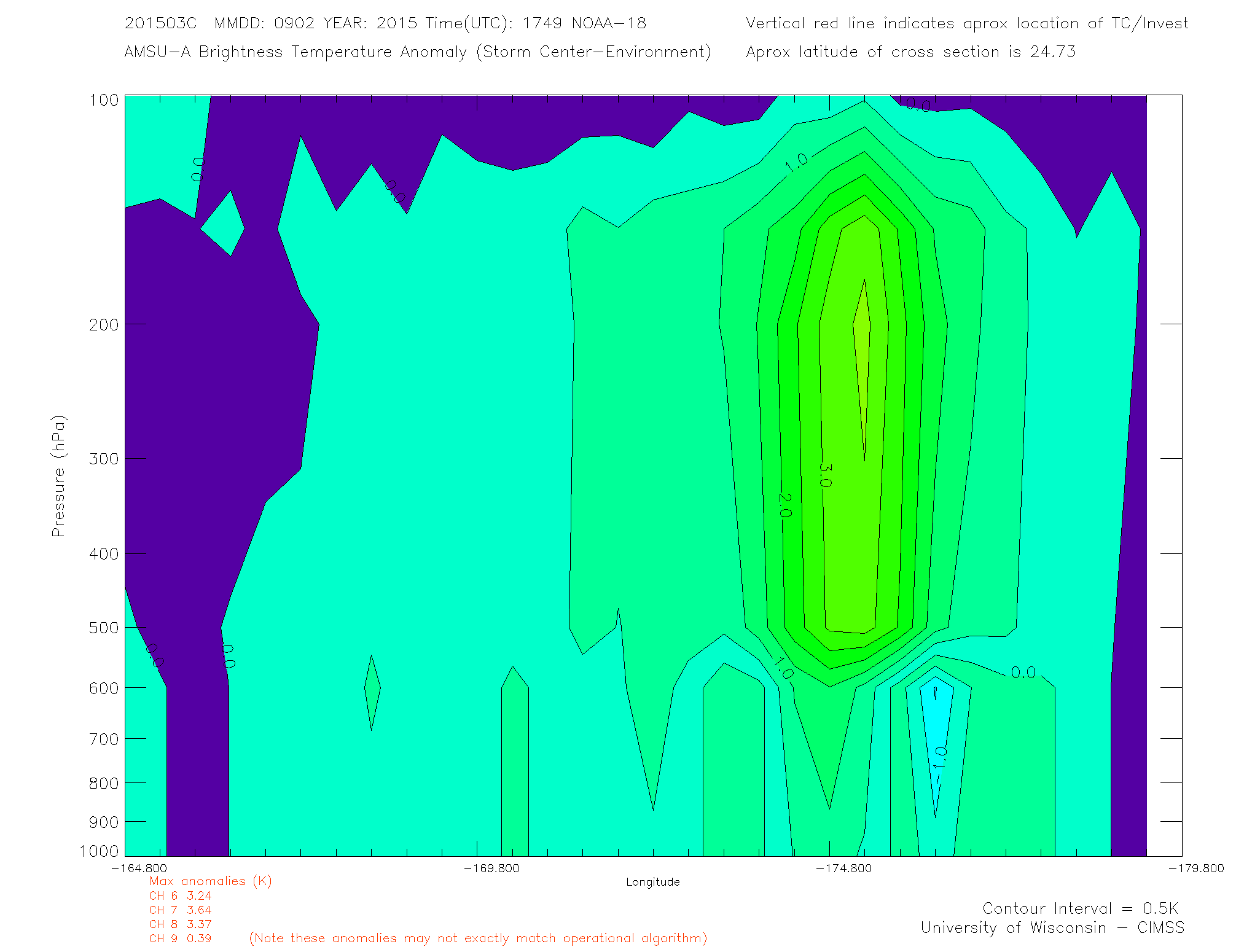Viewport: 1244px width, 952px height.
Task: Click the Max anomalies (K) heading
Action: tap(210, 881)
